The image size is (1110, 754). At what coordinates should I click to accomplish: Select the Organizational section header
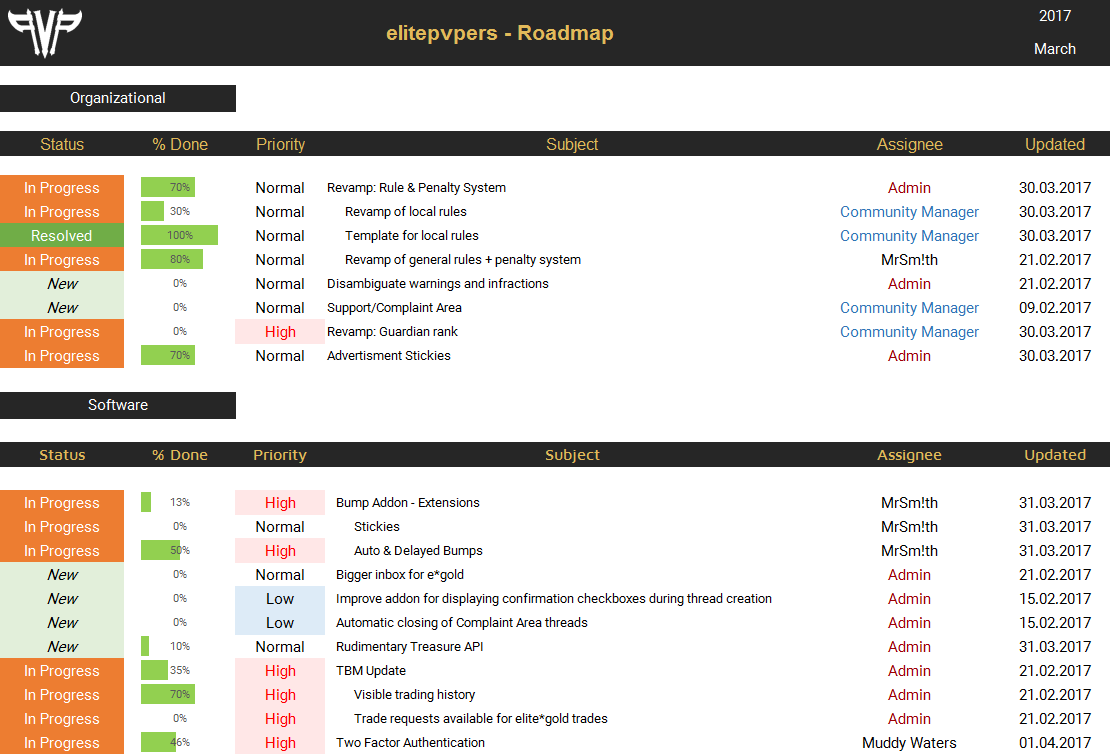[118, 98]
